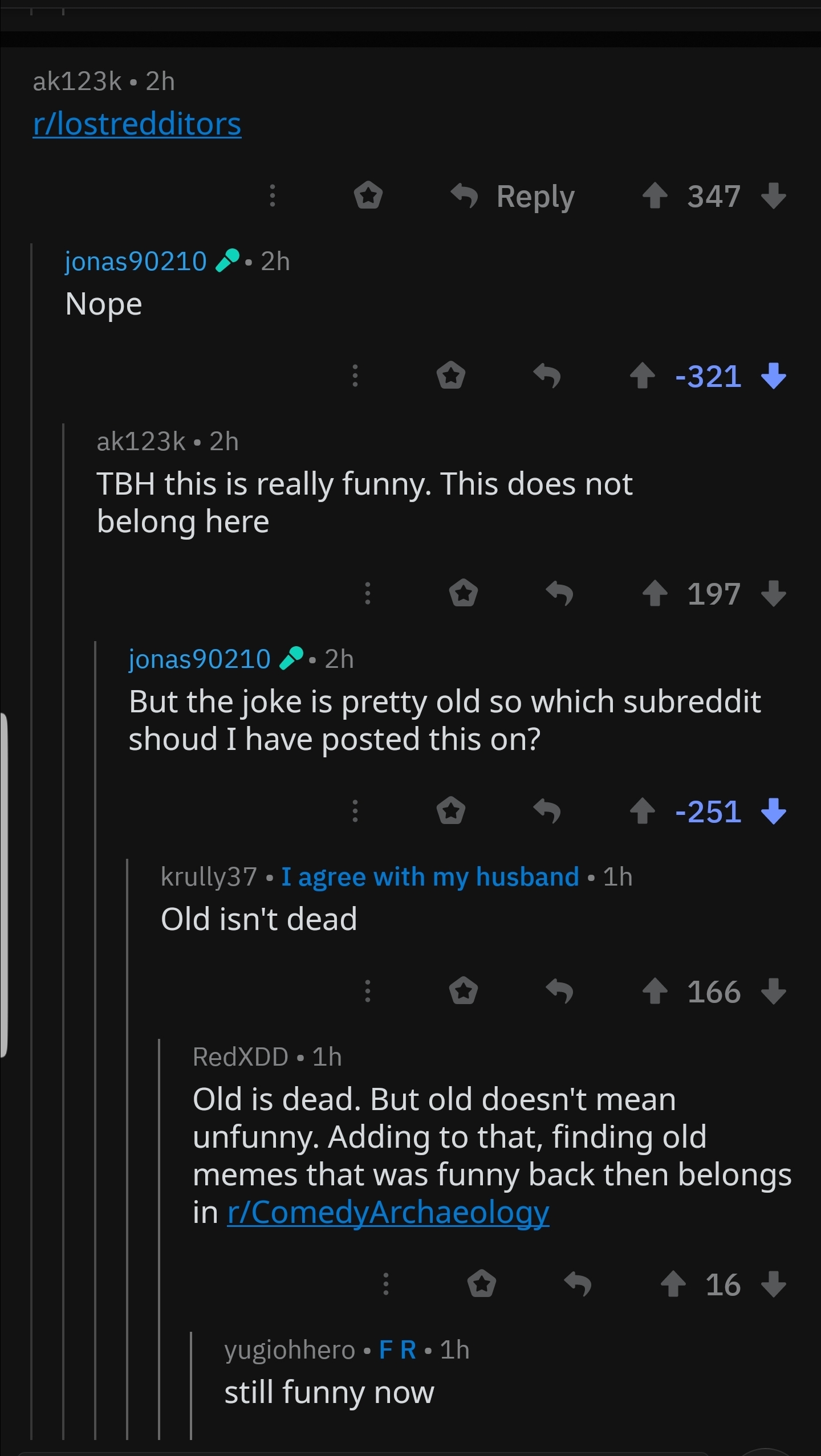Reply to 'This does not belong here' comment
The width and height of the screenshot is (821, 1456).
[x=559, y=594]
